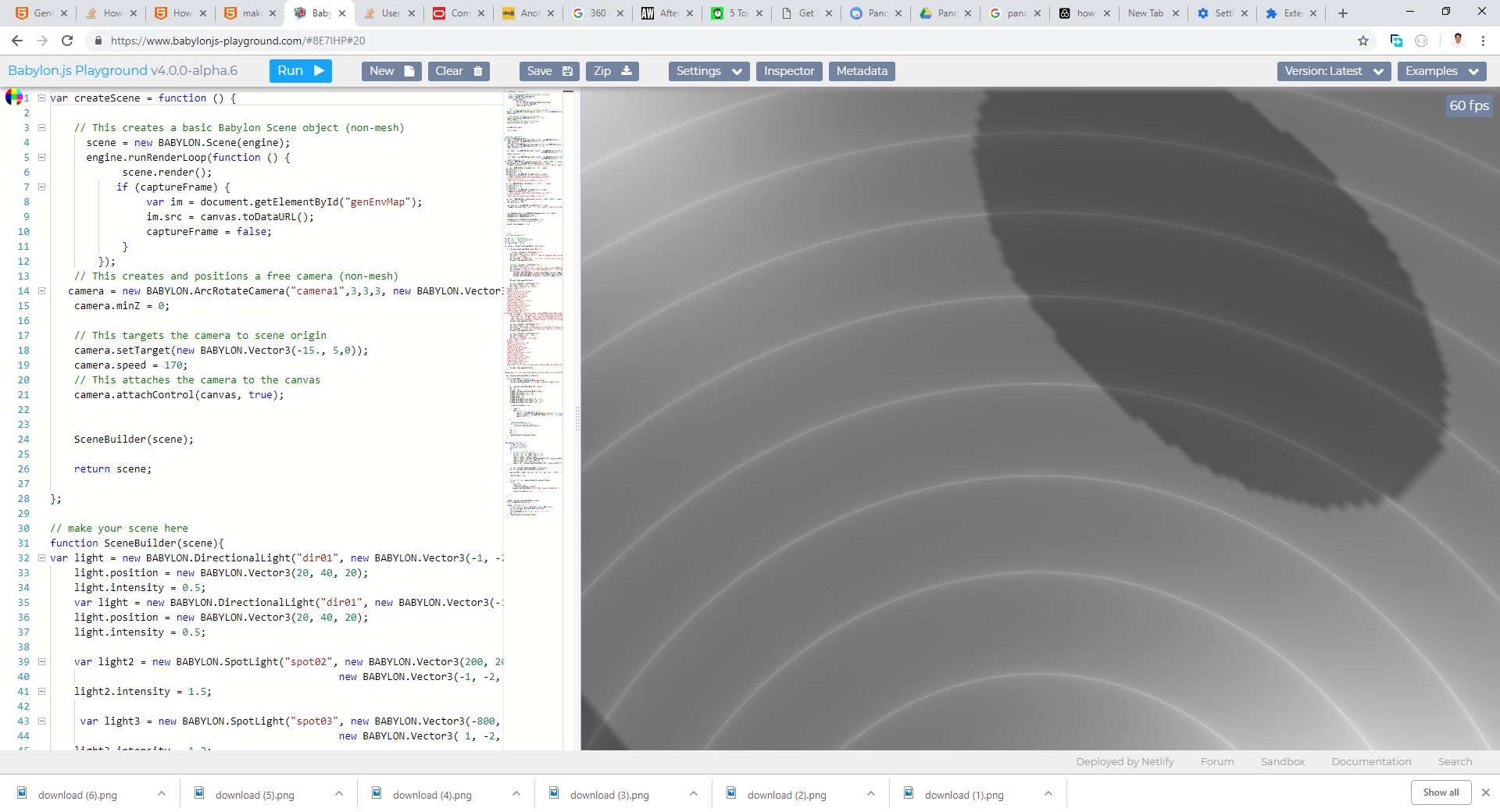Image resolution: width=1500 pixels, height=812 pixels.
Task: Run the playground scene
Action: (x=301, y=71)
